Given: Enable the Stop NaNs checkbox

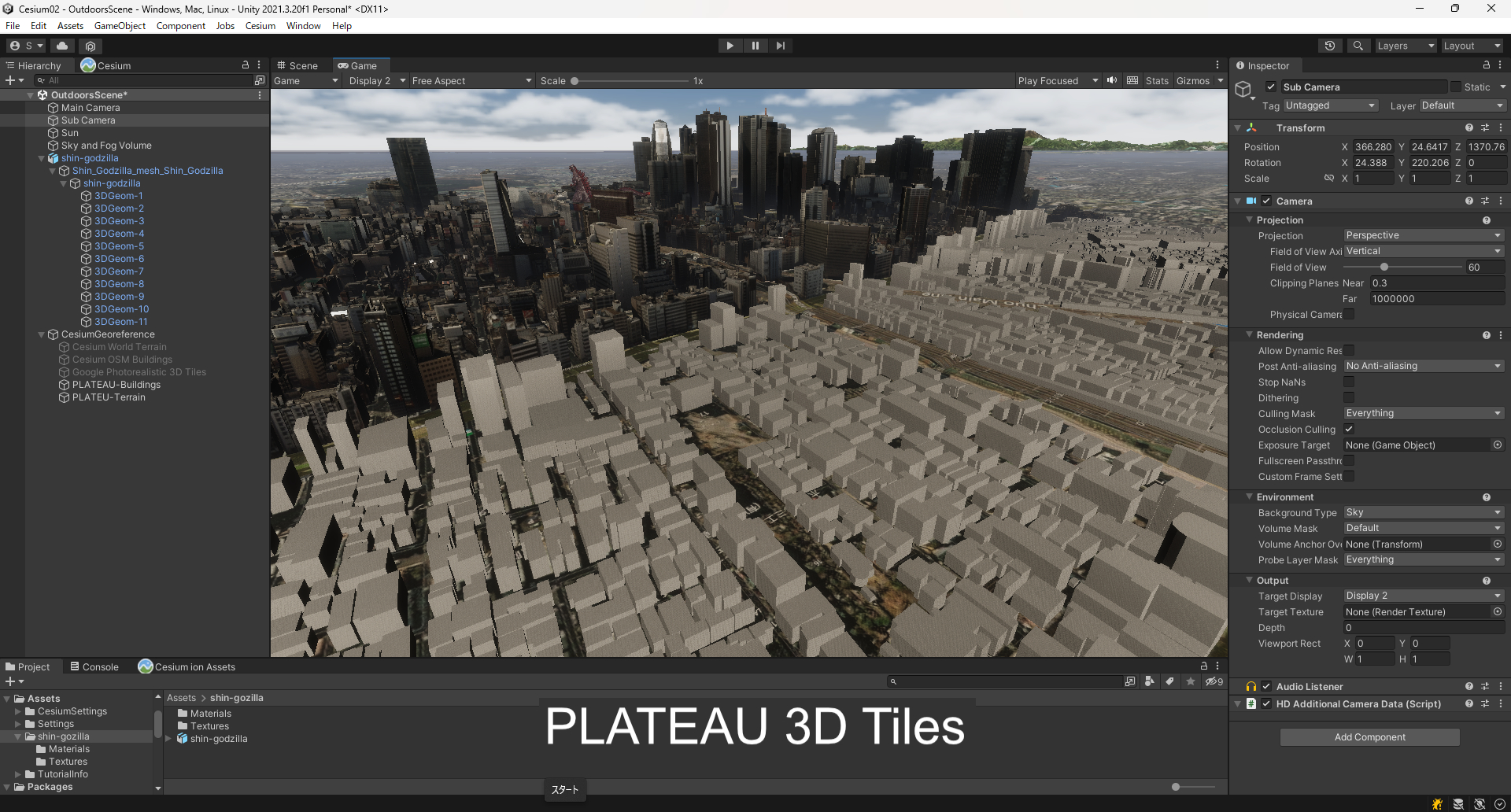Looking at the screenshot, I should coord(1349,382).
